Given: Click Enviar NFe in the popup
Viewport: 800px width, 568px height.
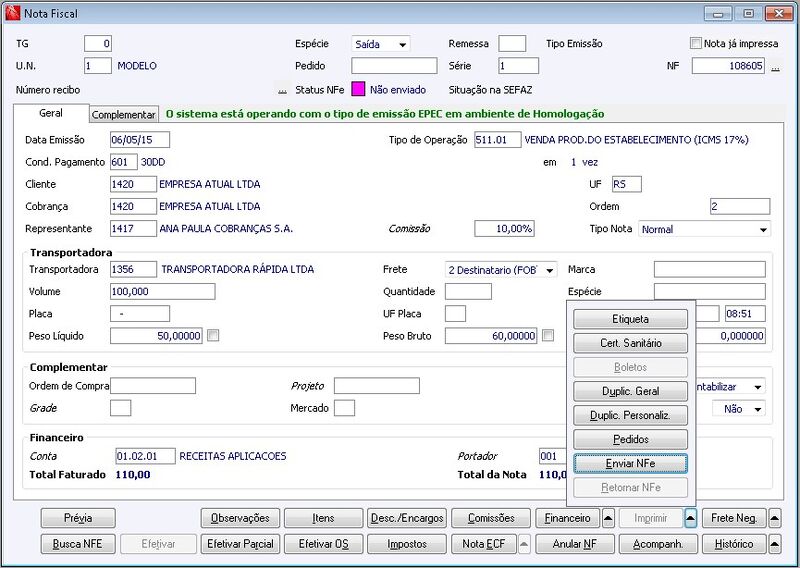Looking at the screenshot, I should coord(631,463).
